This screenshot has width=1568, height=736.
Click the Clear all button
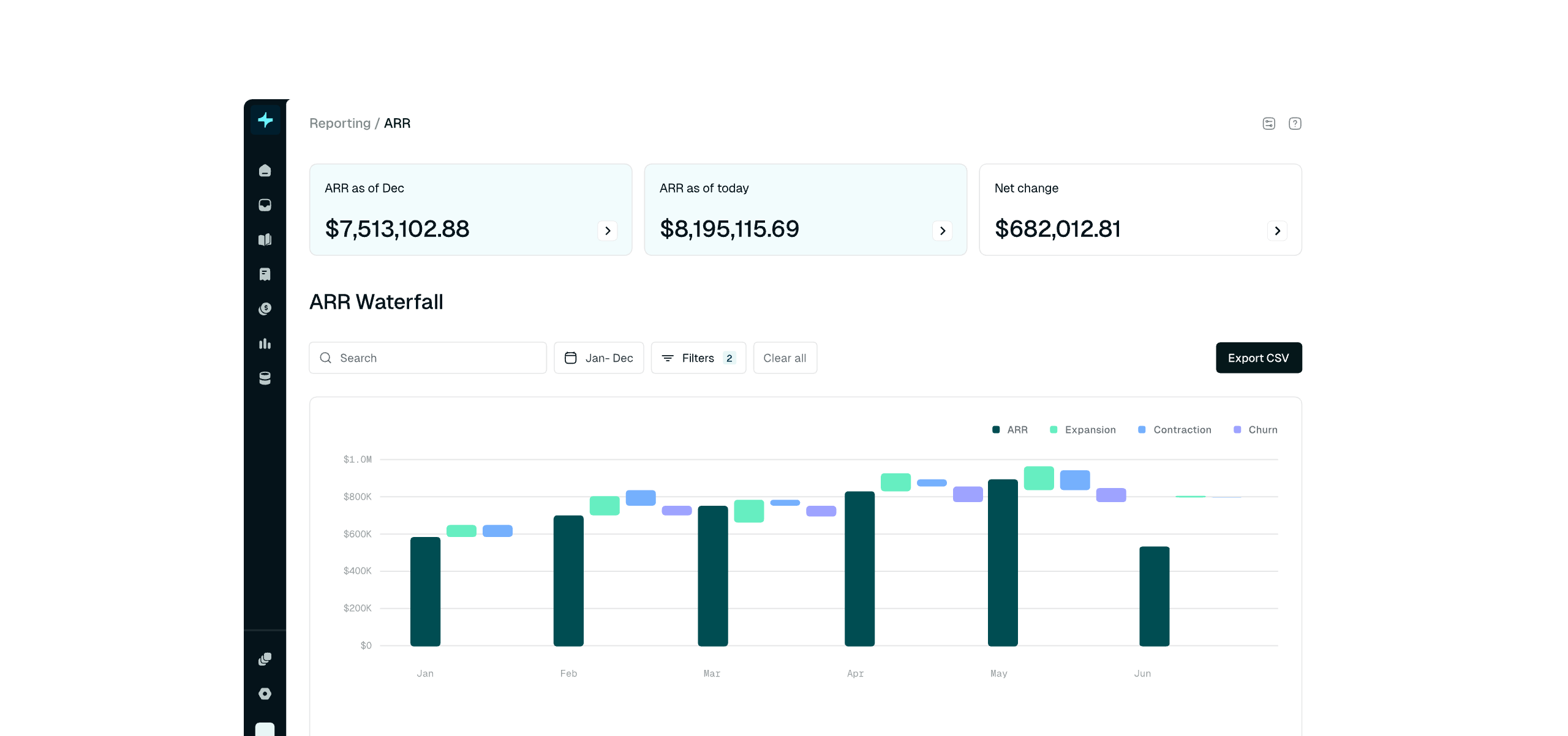click(785, 358)
